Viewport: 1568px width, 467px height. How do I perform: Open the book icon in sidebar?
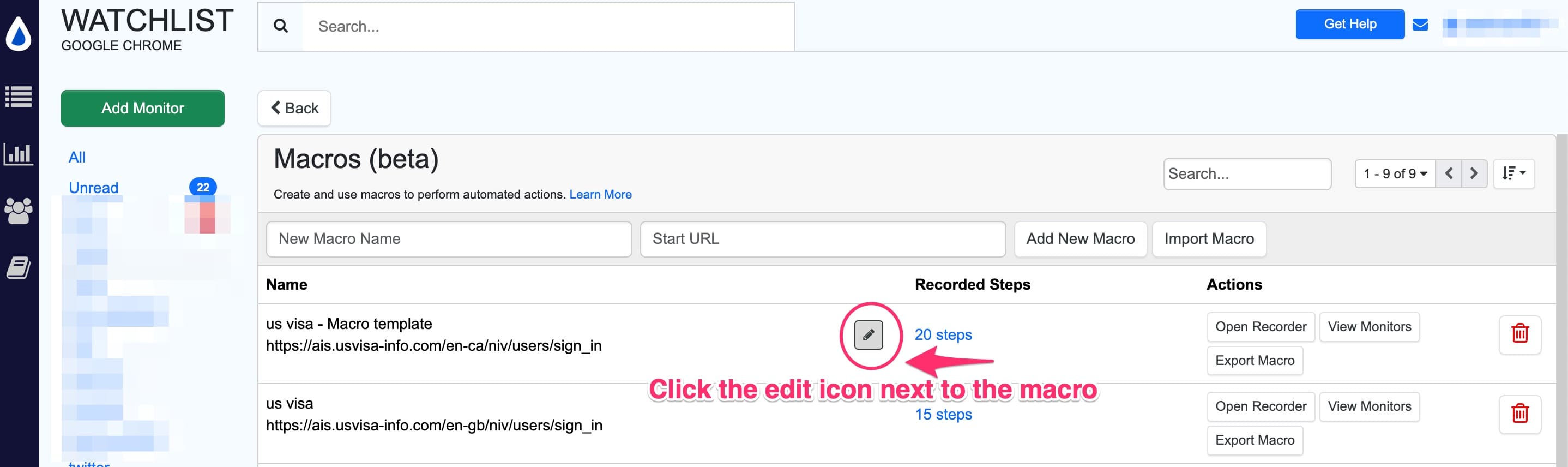[19, 267]
